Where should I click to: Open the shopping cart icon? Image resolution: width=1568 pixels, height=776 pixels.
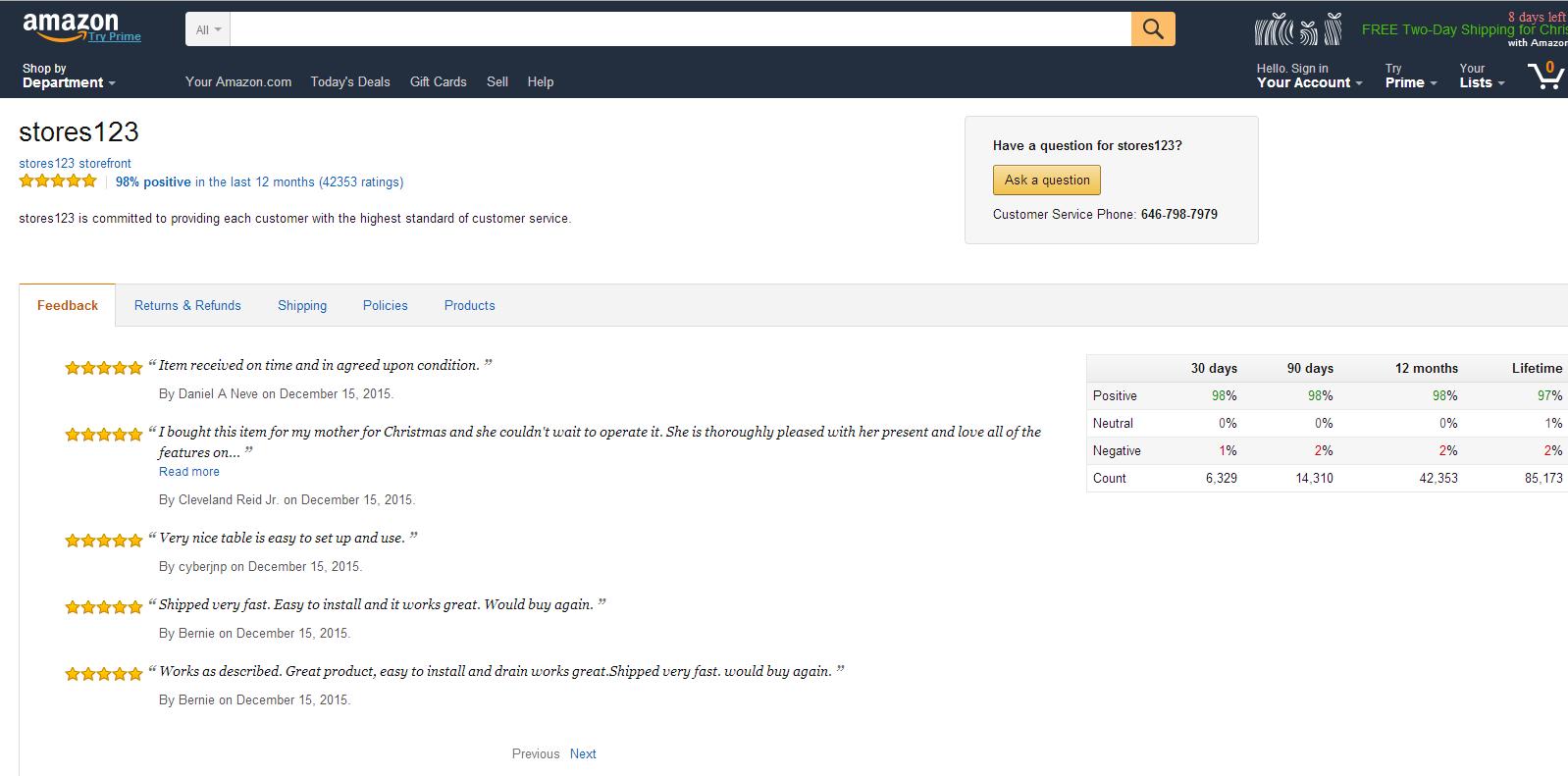click(1545, 76)
